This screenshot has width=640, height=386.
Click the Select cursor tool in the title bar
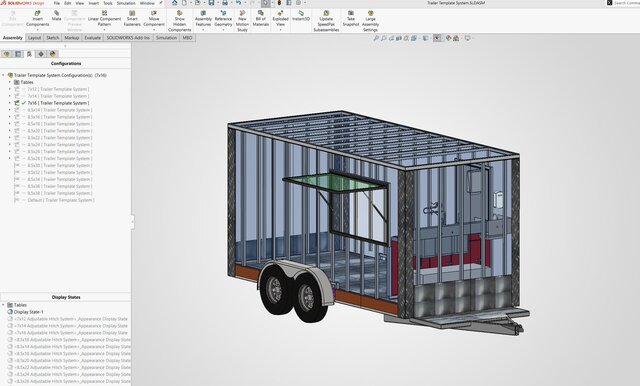(x=266, y=3)
